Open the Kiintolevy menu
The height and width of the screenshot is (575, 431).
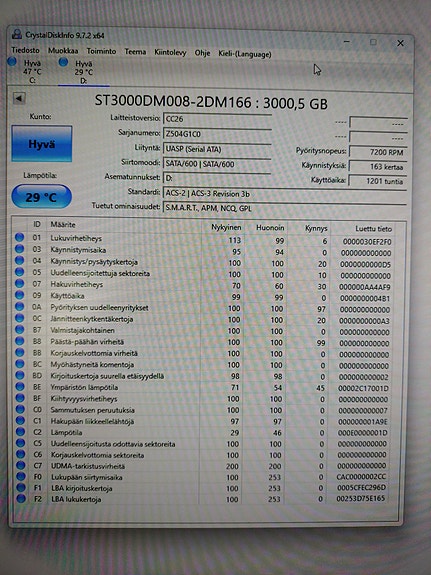[170, 52]
